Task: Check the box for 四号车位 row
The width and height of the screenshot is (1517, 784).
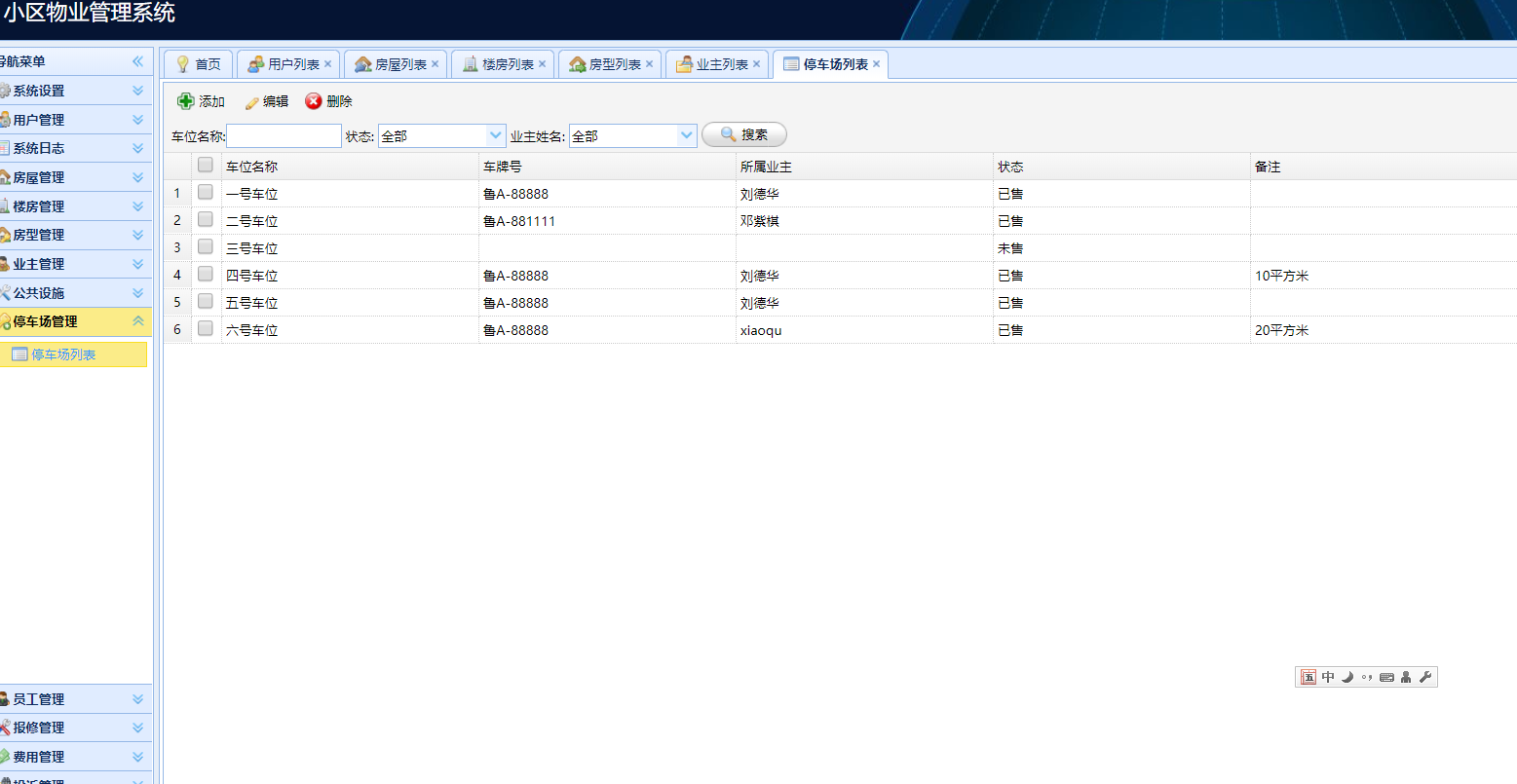Action: click(x=205, y=275)
